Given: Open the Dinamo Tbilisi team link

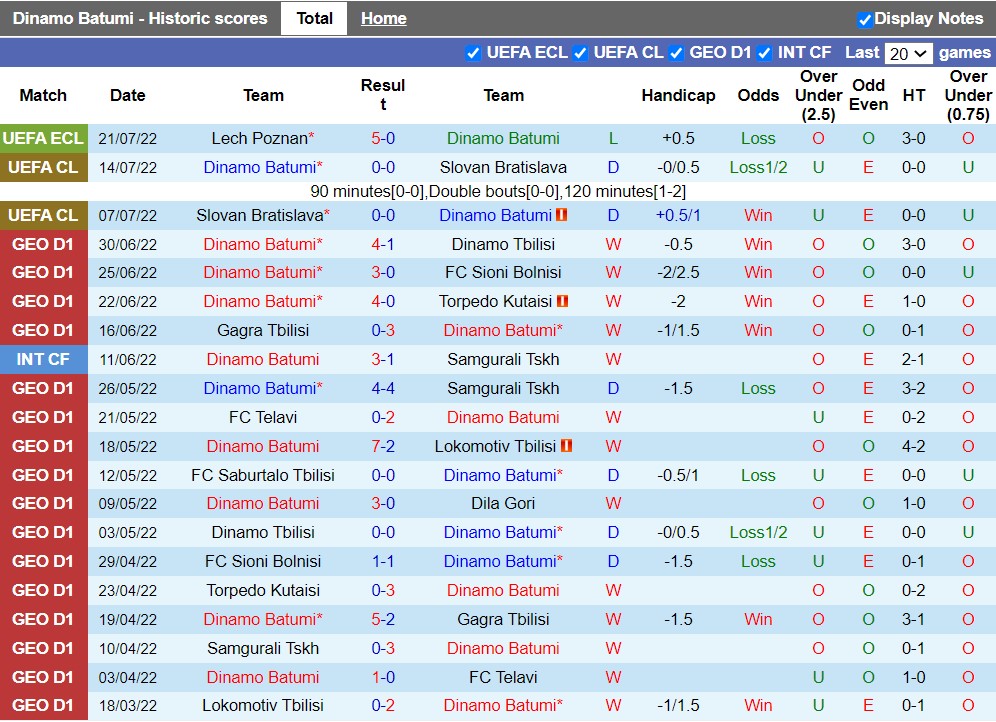Looking at the screenshot, I should (x=503, y=244).
